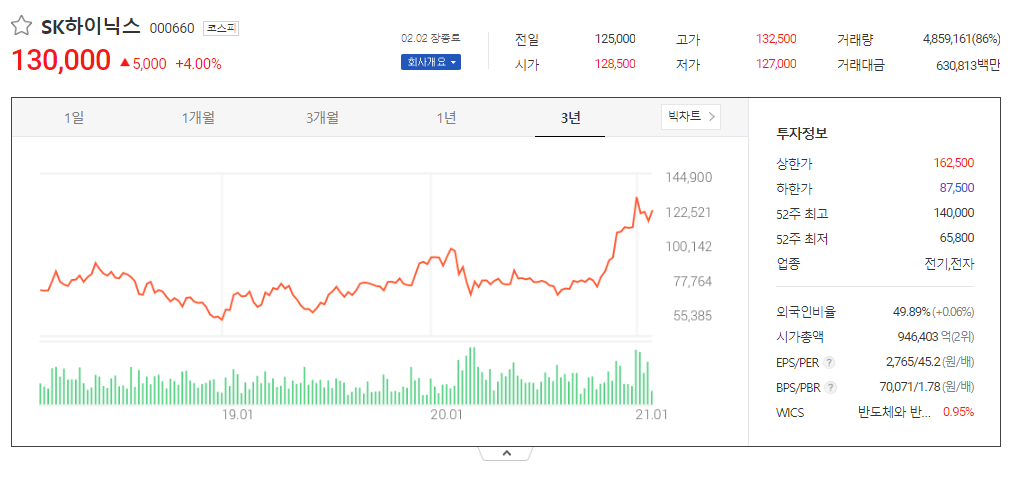Click the 거래대금 value 630,813백만
This screenshot has width=1018, height=483.
(x=968, y=65)
